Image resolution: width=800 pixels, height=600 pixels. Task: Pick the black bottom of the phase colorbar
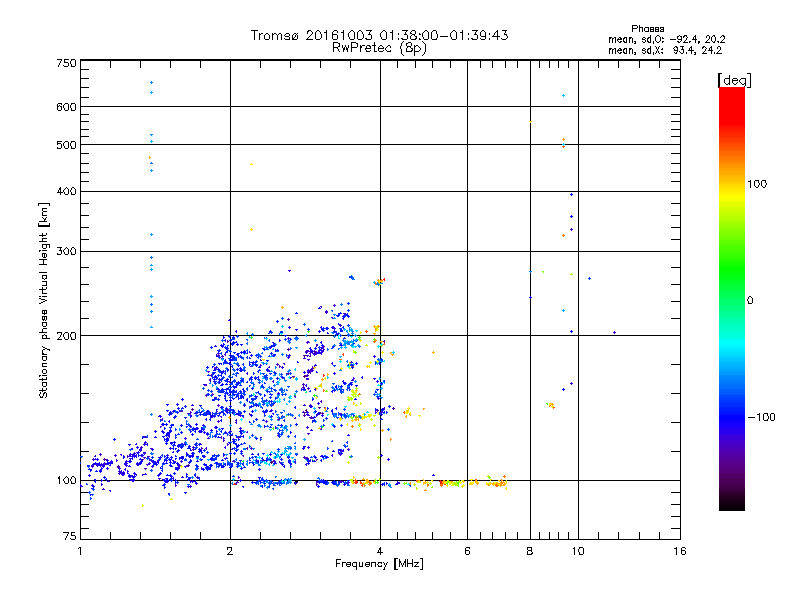[732, 503]
